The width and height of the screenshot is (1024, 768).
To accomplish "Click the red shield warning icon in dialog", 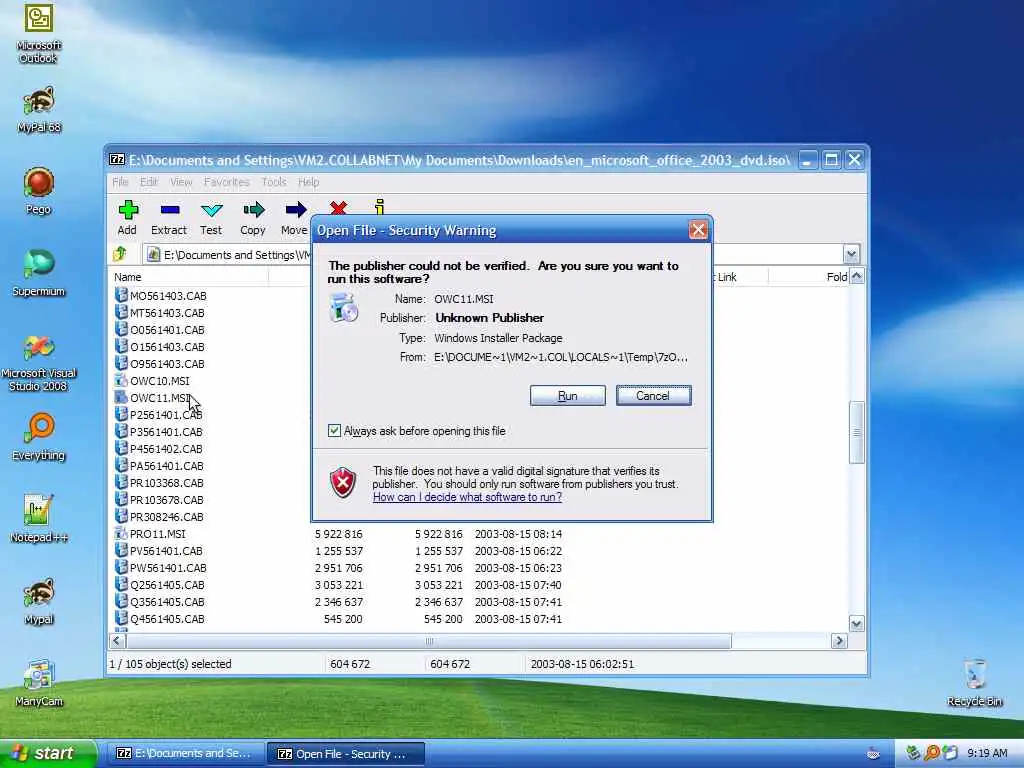I will click(343, 483).
